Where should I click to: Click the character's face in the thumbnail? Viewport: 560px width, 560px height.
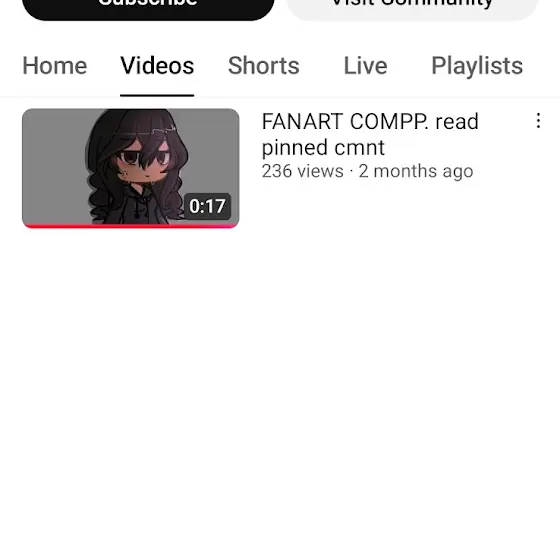144,162
